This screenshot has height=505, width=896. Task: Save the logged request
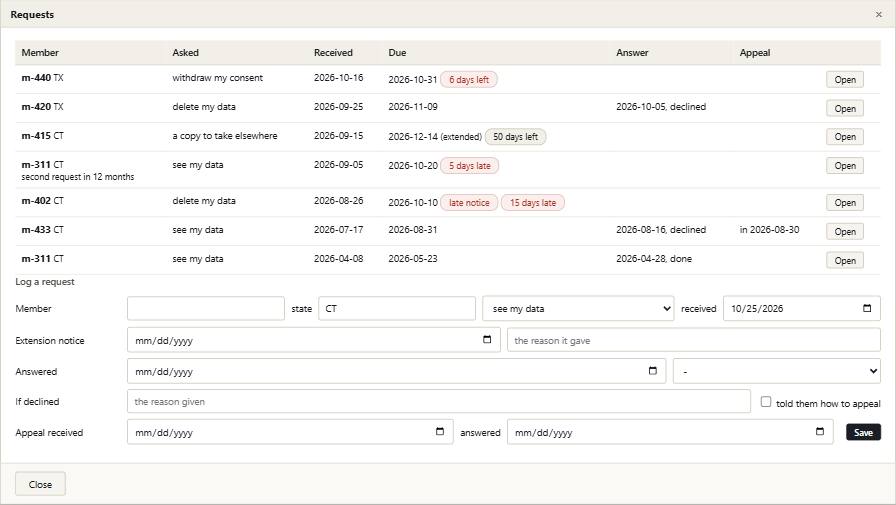click(863, 432)
